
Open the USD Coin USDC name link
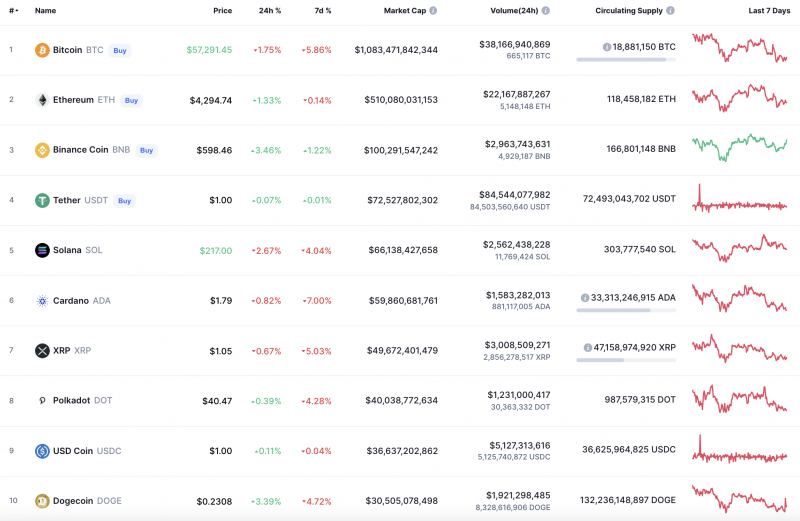click(x=87, y=451)
